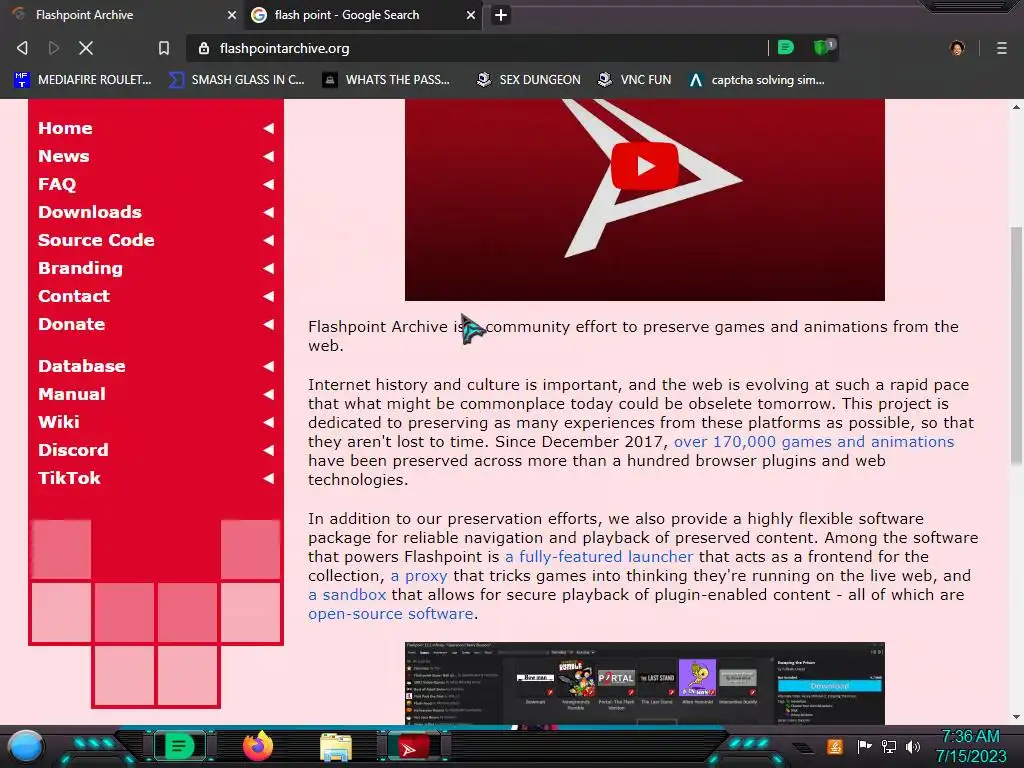The width and height of the screenshot is (1024, 768).
Task: Close the flash point Google Search tab
Action: (x=470, y=15)
